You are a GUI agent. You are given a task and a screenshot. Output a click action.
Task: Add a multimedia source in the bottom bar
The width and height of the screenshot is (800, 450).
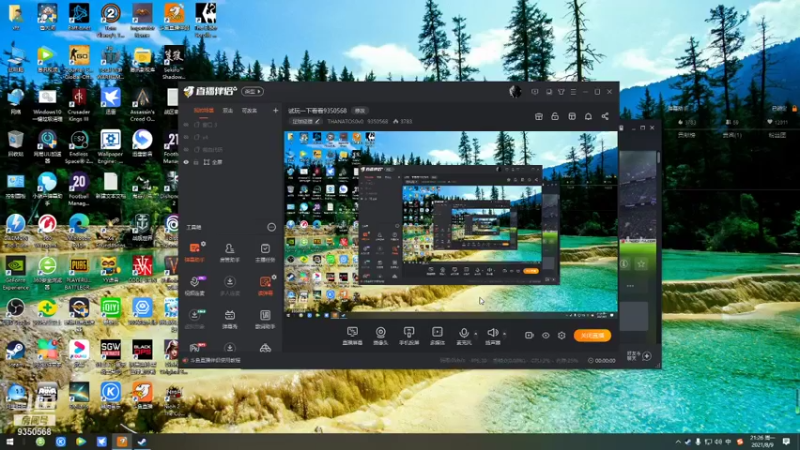(x=437, y=336)
